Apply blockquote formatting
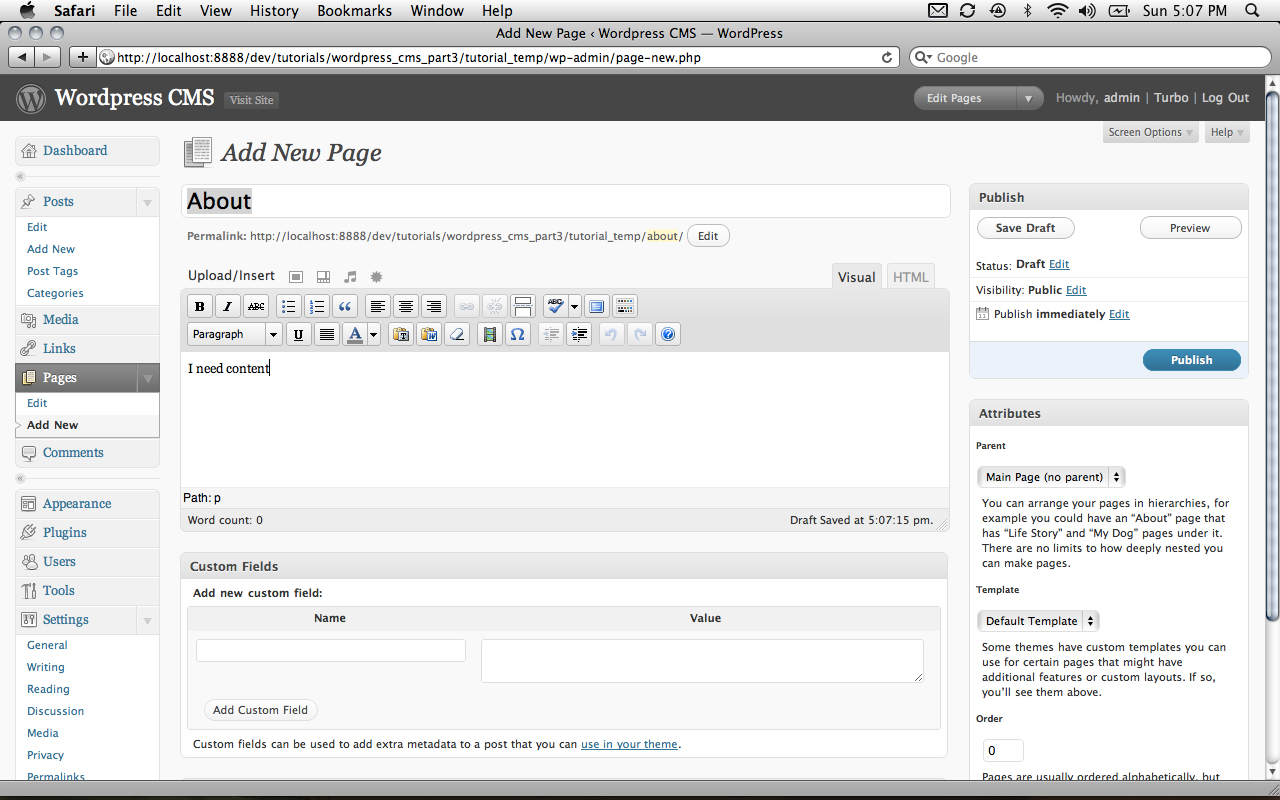Screen dimensions: 1280x800 tap(345, 306)
